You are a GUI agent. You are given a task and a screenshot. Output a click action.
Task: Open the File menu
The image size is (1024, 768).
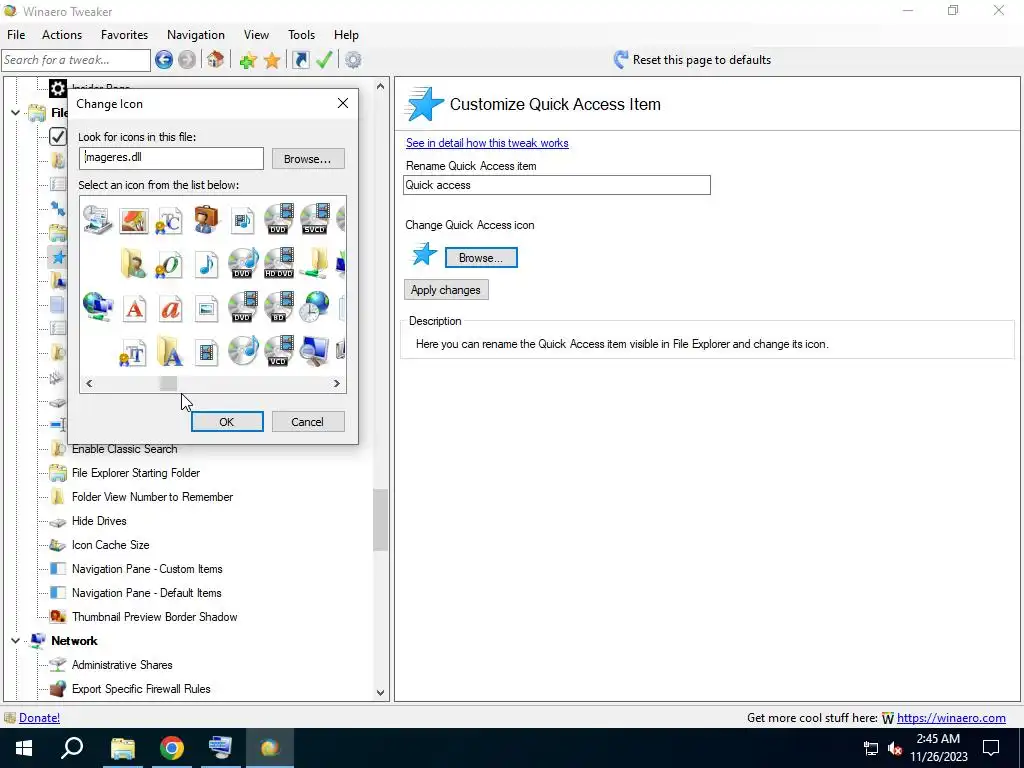[16, 35]
